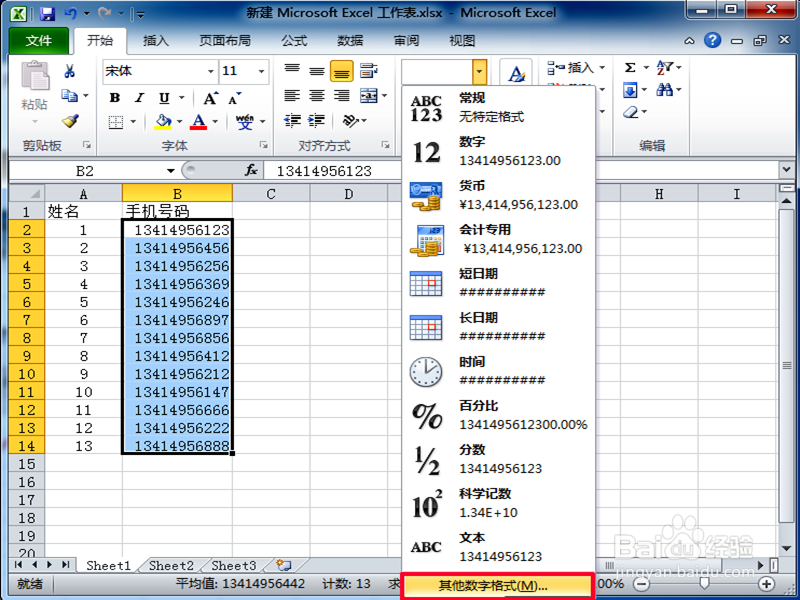Viewport: 800px width, 600px height.
Task: Align text left
Action: (x=292, y=95)
